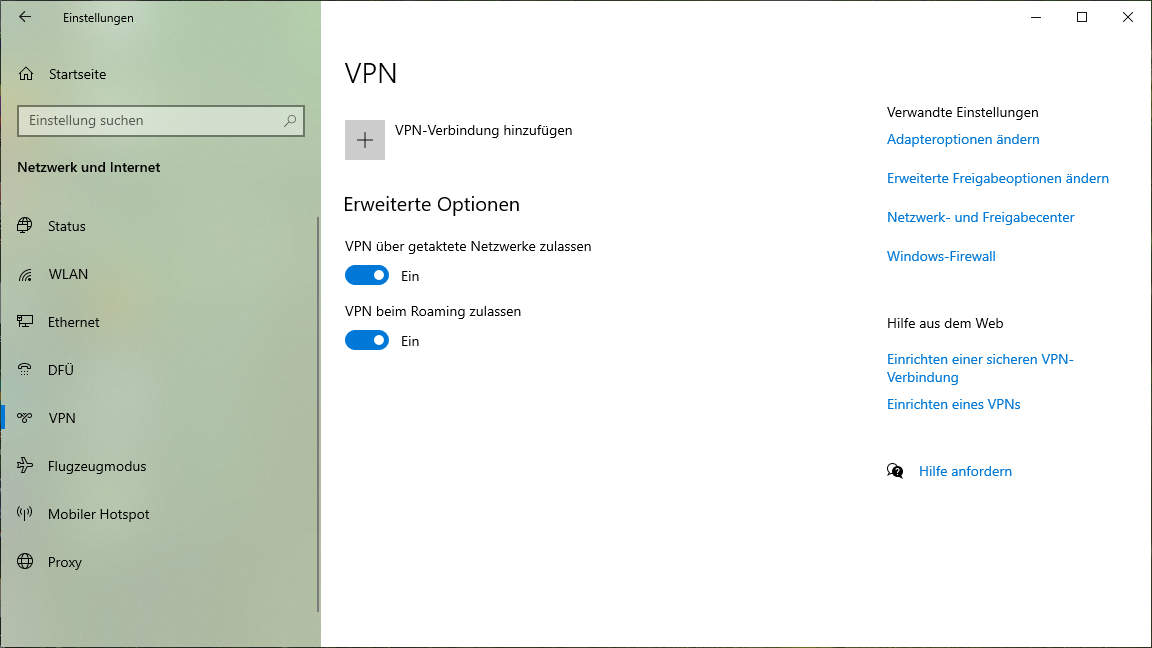Viewport: 1152px width, 648px height.
Task: Turn off VPN beim Roaming toggle
Action: [367, 341]
